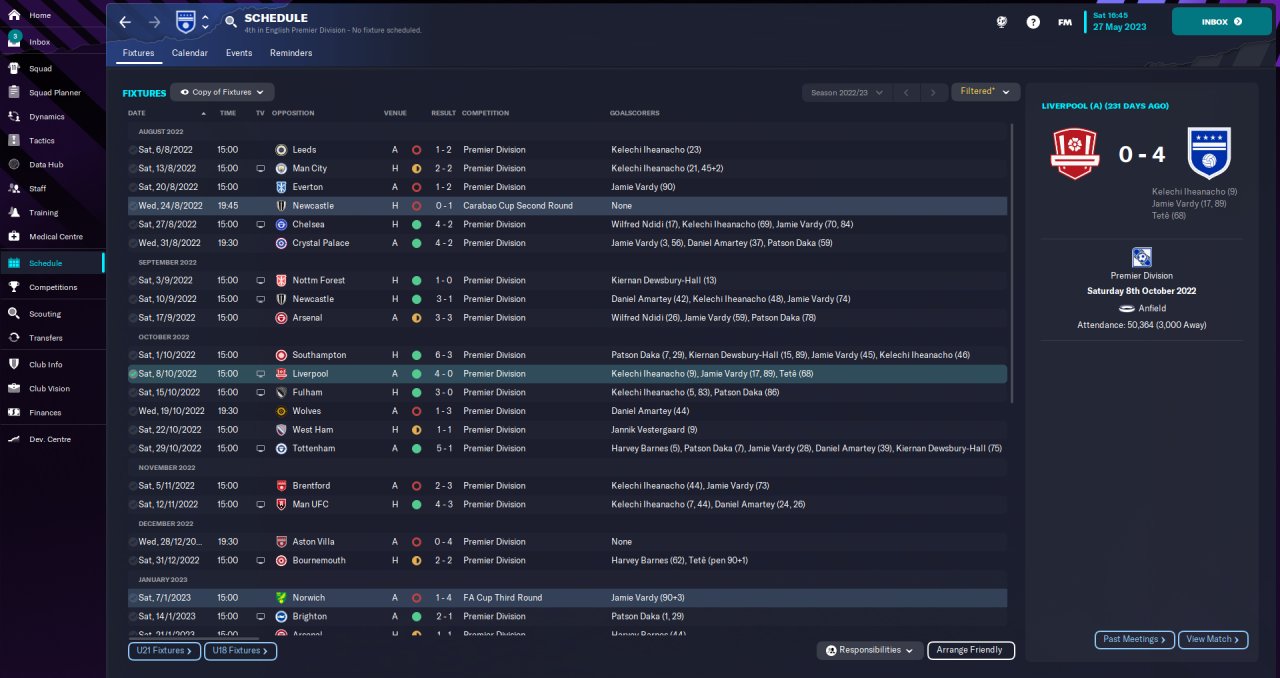Go to the Staff section

pos(38,188)
